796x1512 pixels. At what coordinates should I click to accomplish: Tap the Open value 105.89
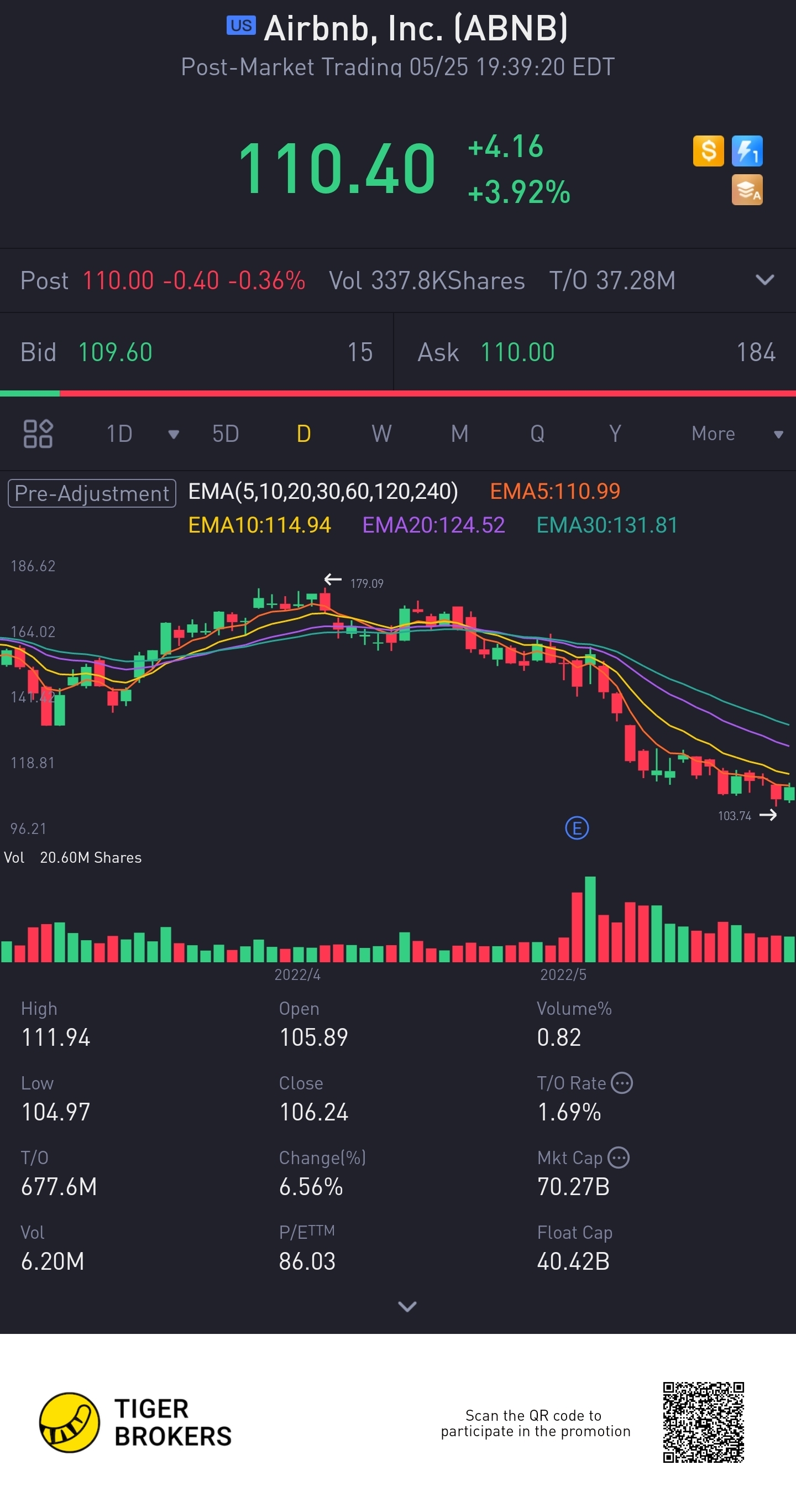coord(313,1037)
